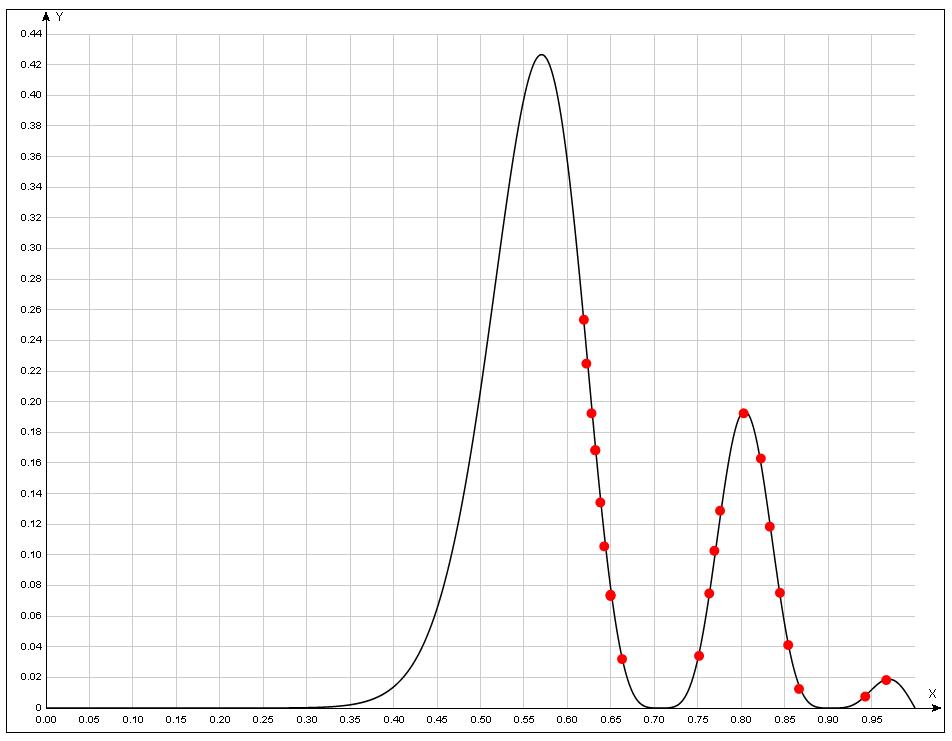Viewport: 952px width, 741px height.
Task: Click the 0.95 tick label on the X axis
Action: (872, 719)
